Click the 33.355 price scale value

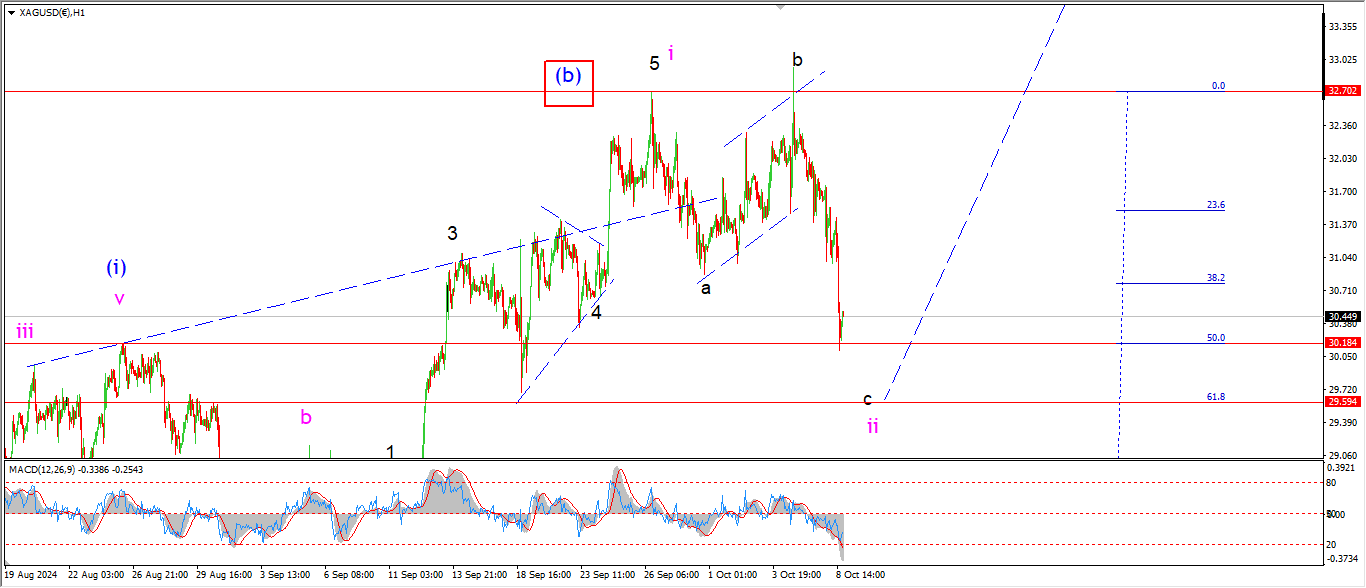pos(1341,27)
